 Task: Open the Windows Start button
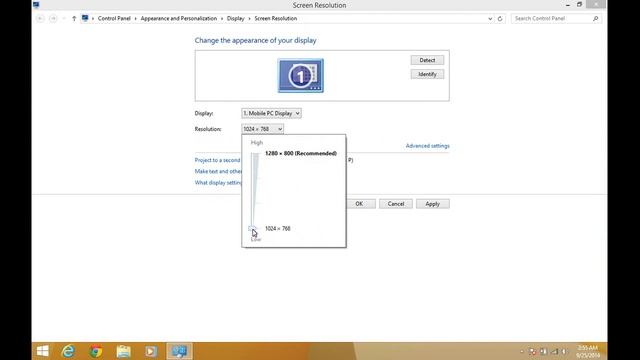pyautogui.click(x=42, y=351)
